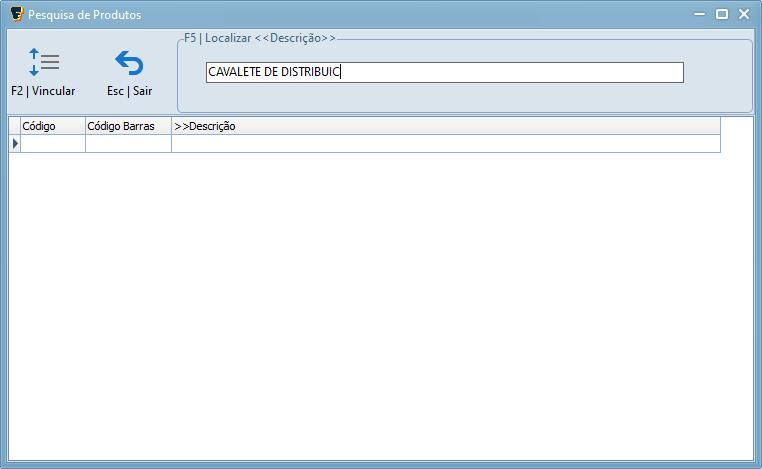
Task: Click the empty Código Barras cell in first row
Action: click(128, 144)
